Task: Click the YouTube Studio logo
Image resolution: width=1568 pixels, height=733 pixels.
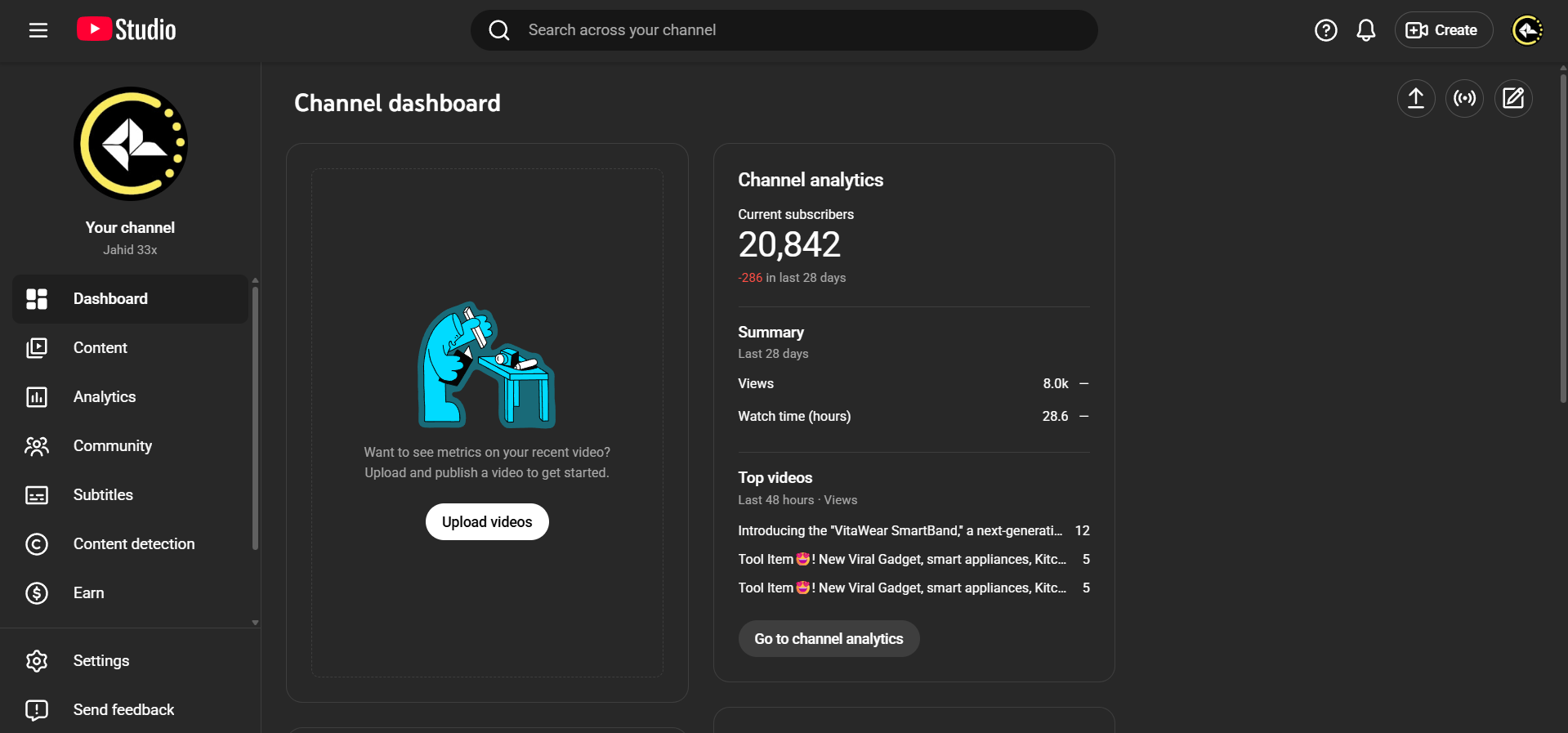Action: pyautogui.click(x=127, y=30)
